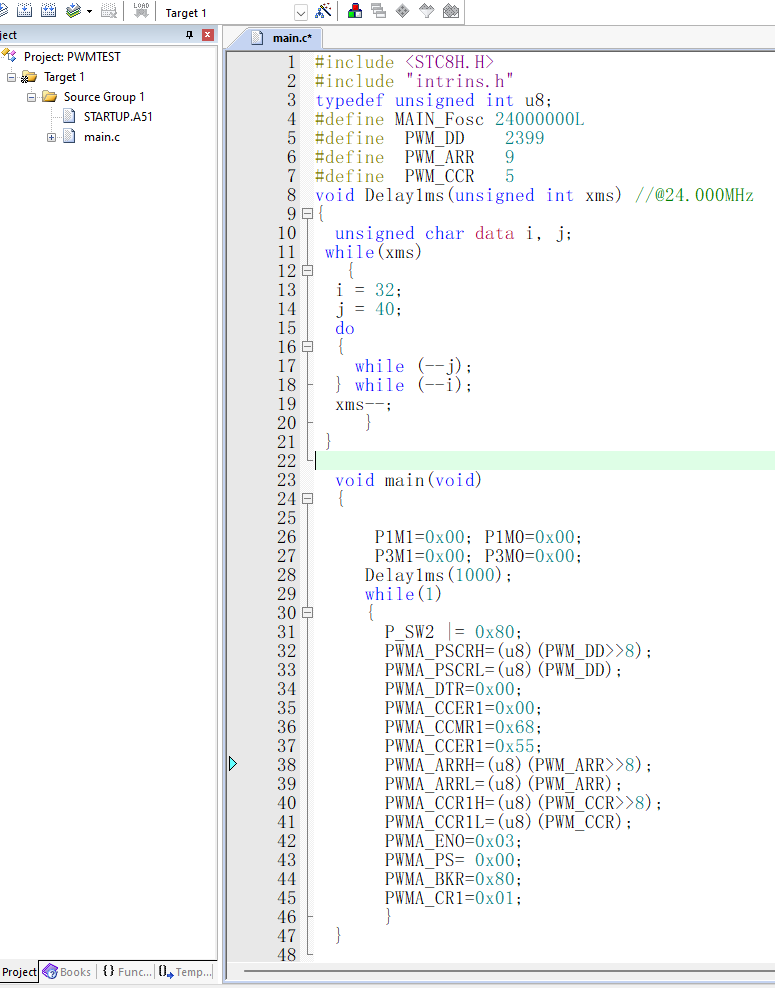Click the horizontal scrollbar below the editor
This screenshot has height=988, width=775.
[x=509, y=971]
